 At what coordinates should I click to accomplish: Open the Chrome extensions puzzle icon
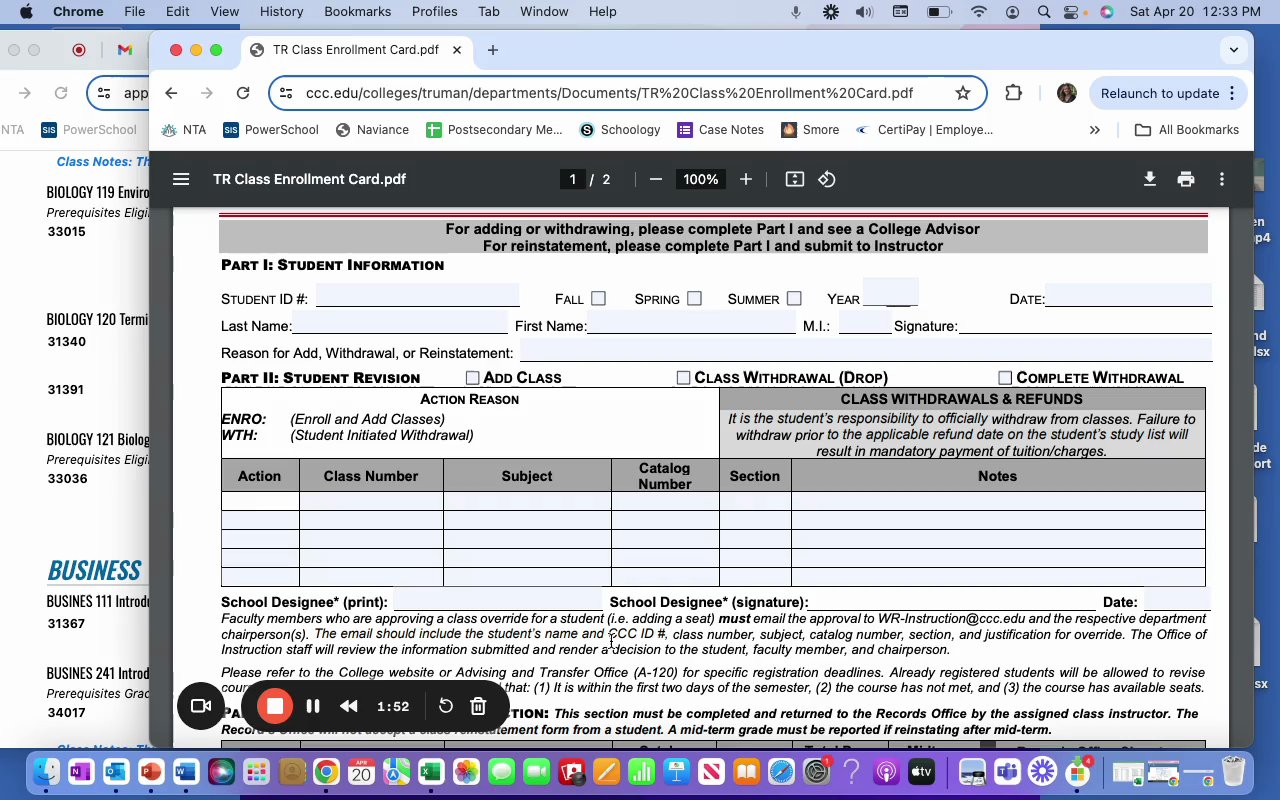coord(1014,93)
